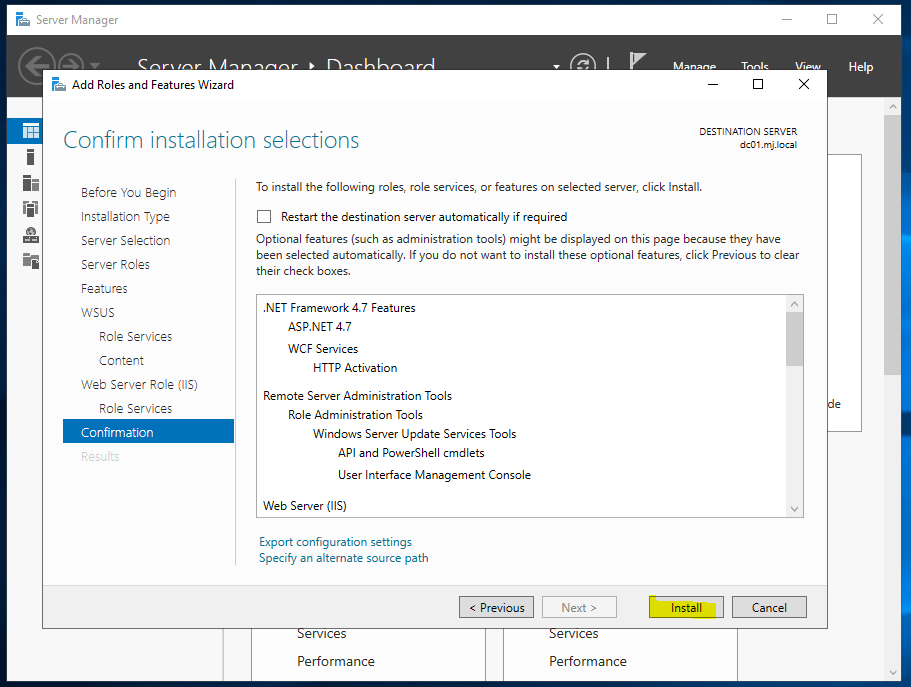This screenshot has height=687, width=911.
Task: Select Role Services under Web Server Role (IIS)
Action: pos(135,409)
